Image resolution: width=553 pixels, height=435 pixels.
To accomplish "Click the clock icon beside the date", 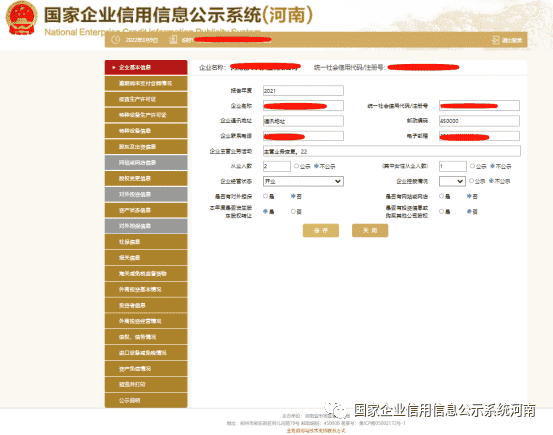I will [115, 40].
